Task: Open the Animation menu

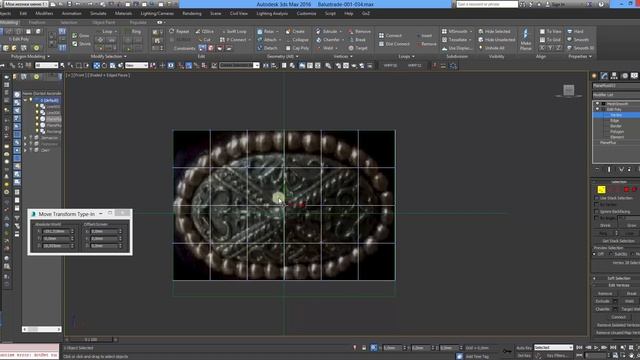Action: pyautogui.click(x=71, y=13)
